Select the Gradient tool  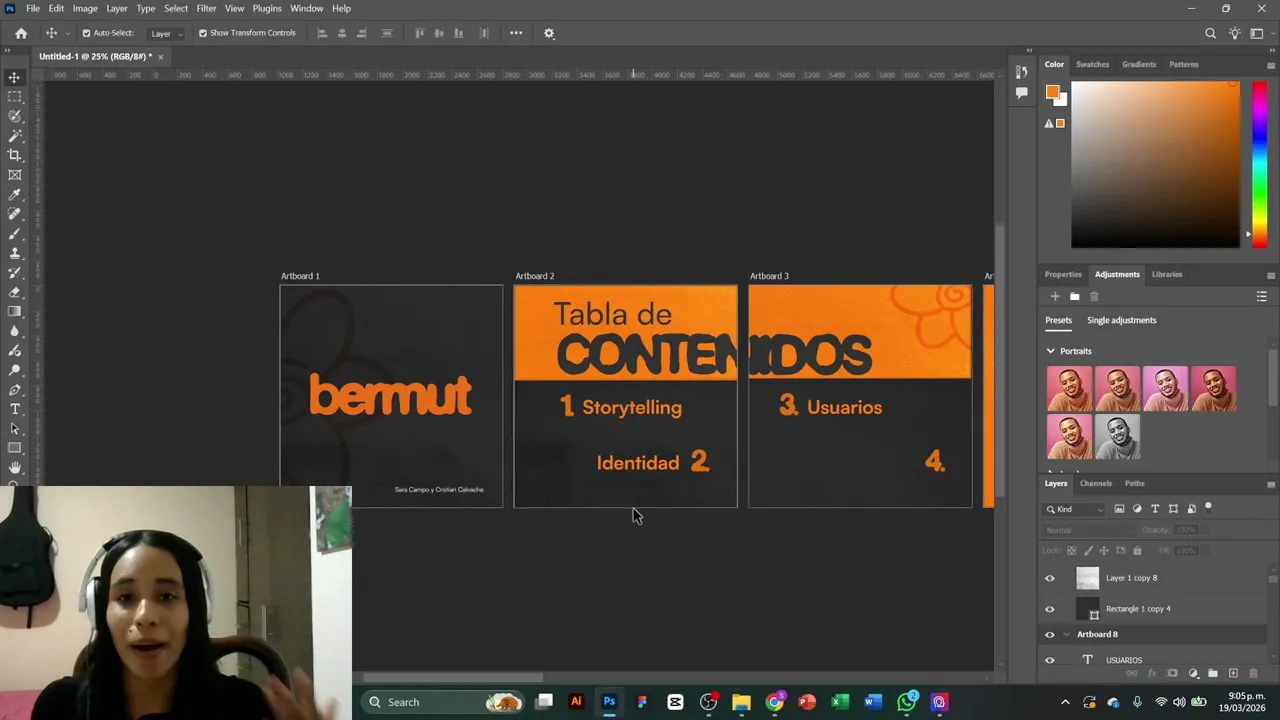coord(14,311)
